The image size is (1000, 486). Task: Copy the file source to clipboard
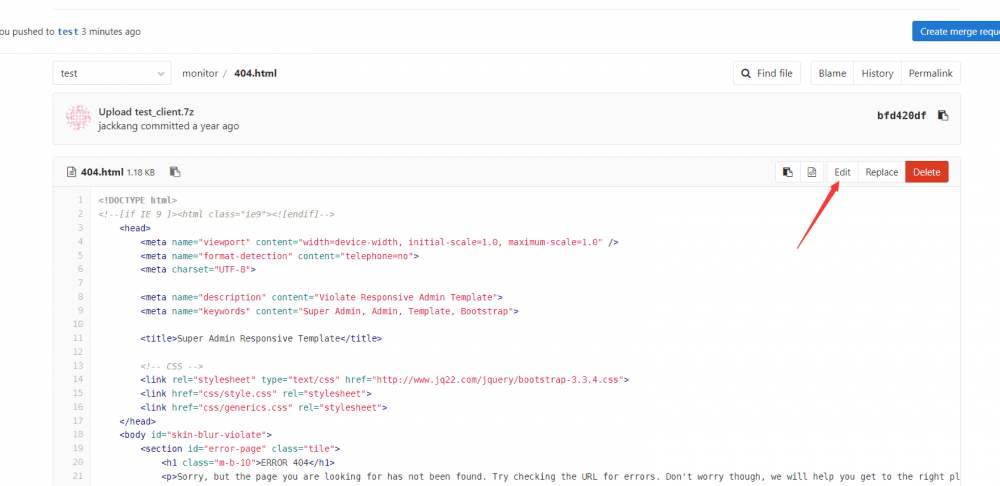point(788,172)
